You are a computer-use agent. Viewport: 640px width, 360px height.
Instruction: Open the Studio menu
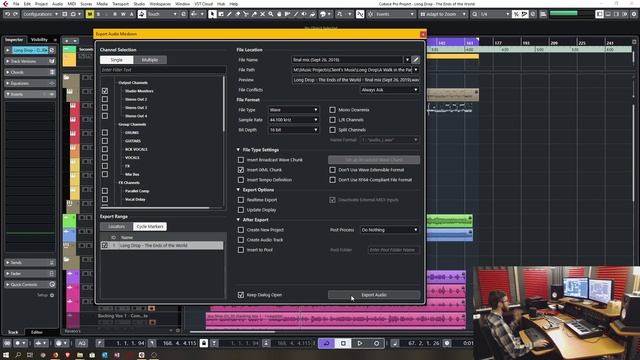pyautogui.click(x=139, y=4)
